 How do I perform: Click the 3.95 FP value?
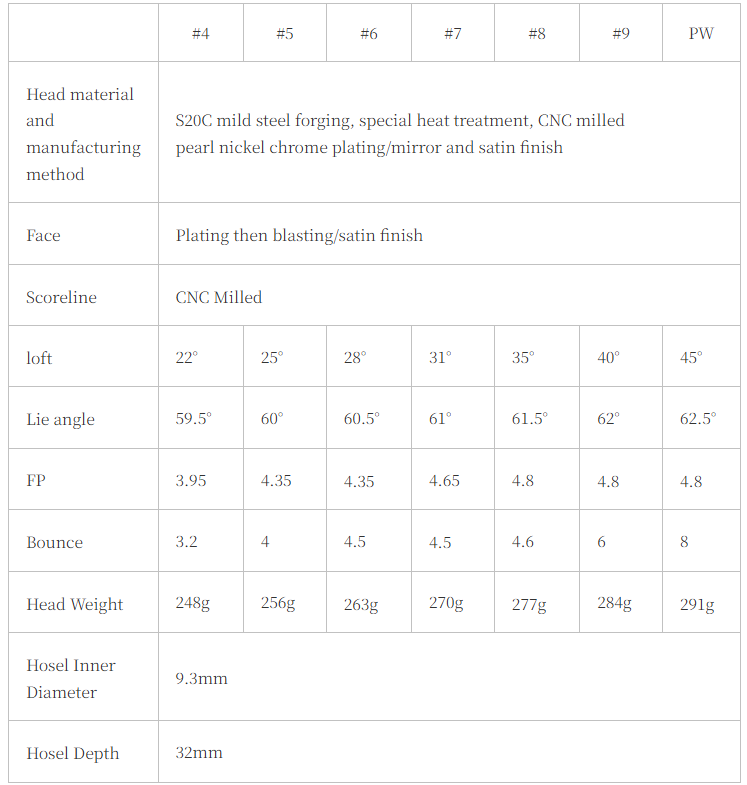[191, 481]
